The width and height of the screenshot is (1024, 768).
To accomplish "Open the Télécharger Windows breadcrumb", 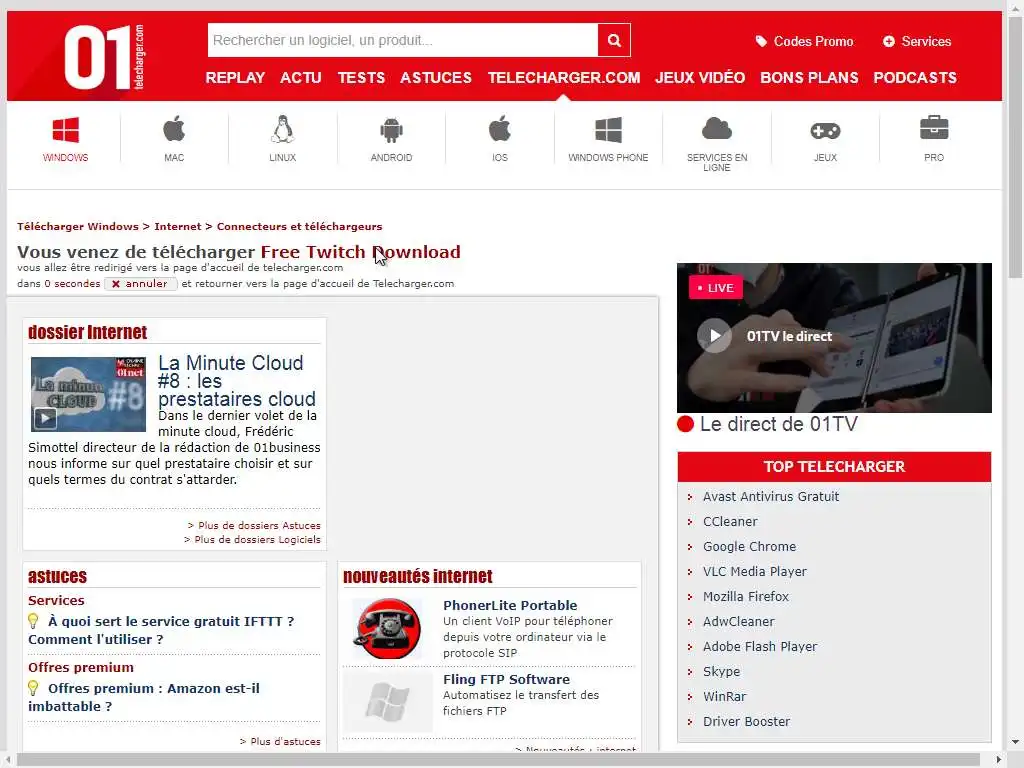I will tap(78, 227).
